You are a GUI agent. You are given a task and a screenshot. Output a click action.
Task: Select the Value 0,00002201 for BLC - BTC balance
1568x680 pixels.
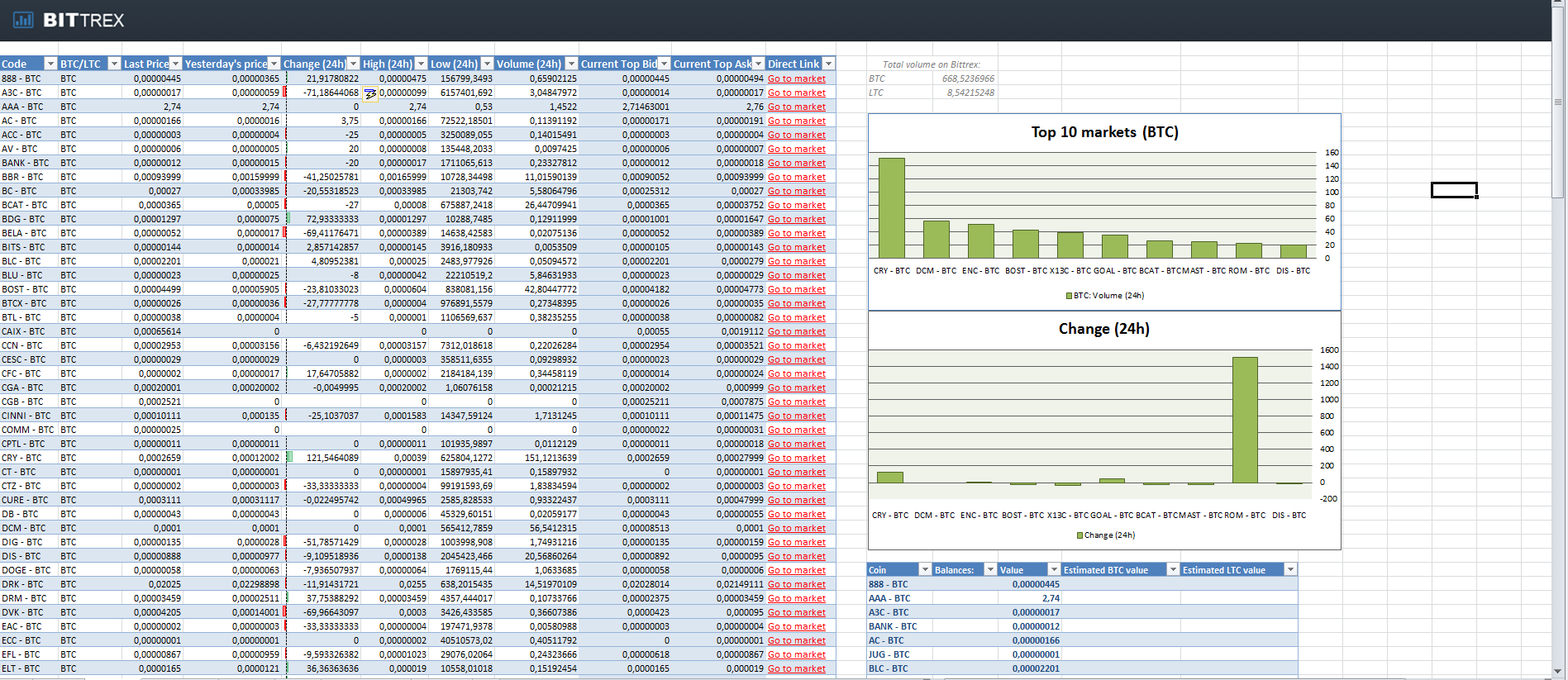(x=1029, y=668)
